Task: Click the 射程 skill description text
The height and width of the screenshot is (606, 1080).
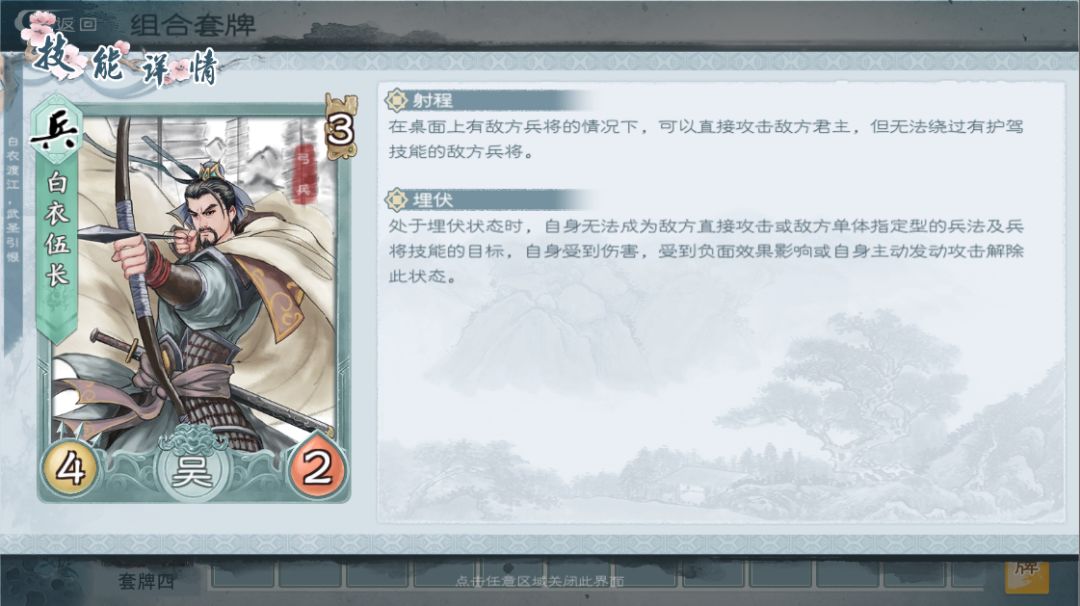Action: pyautogui.click(x=705, y=139)
